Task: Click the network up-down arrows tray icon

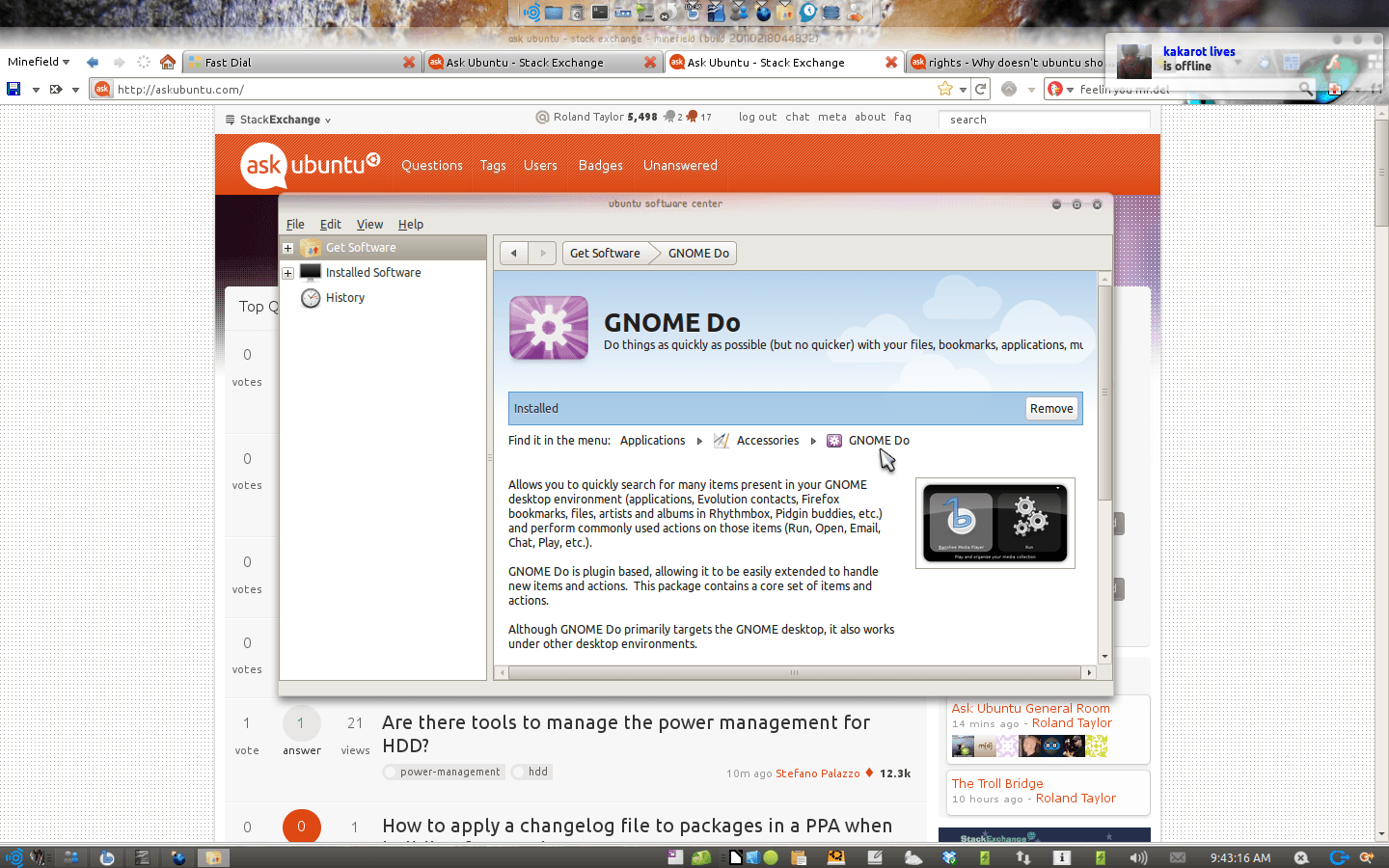Action: (x=1023, y=857)
